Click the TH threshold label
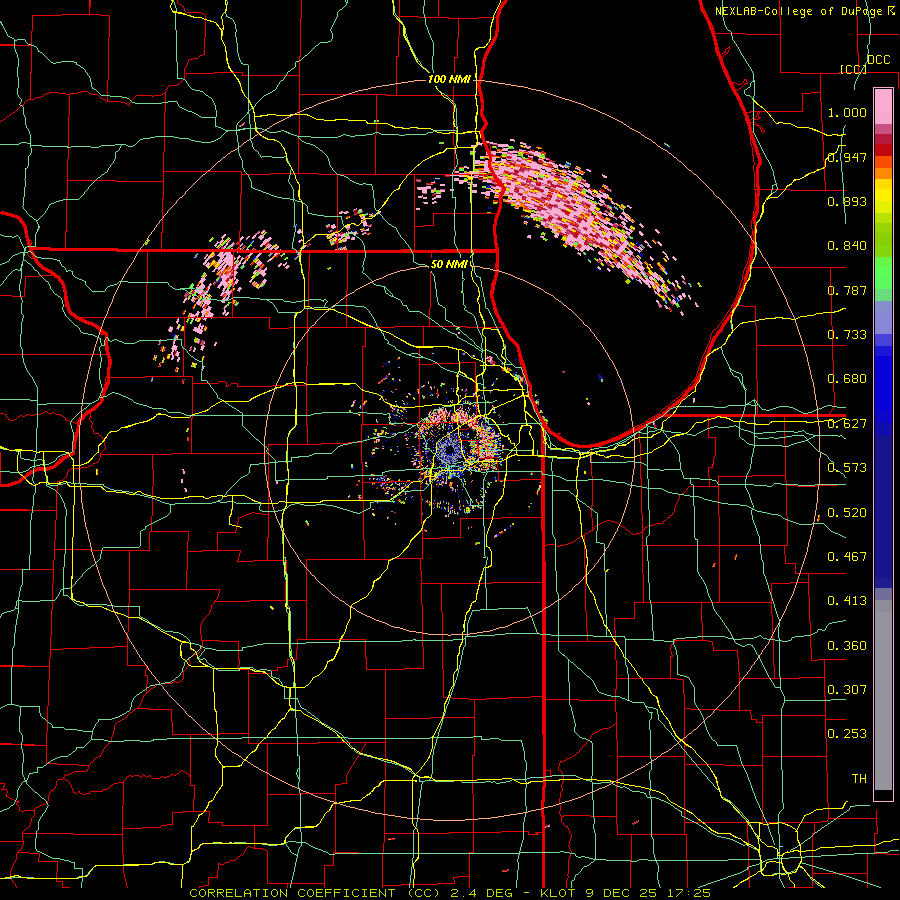This screenshot has width=900, height=900. [x=859, y=779]
